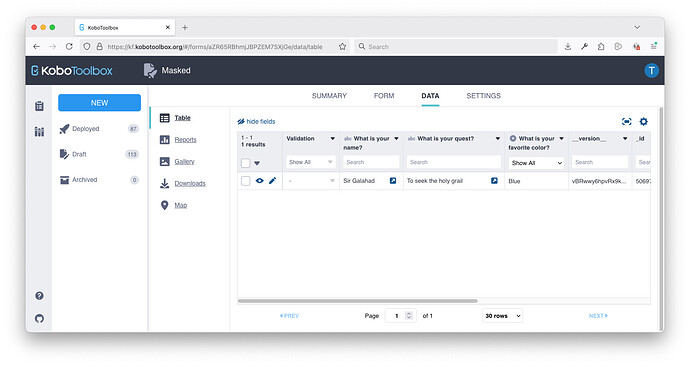690x366 pixels.
Task: Click the KoboToolbox logo
Action: pos(72,70)
